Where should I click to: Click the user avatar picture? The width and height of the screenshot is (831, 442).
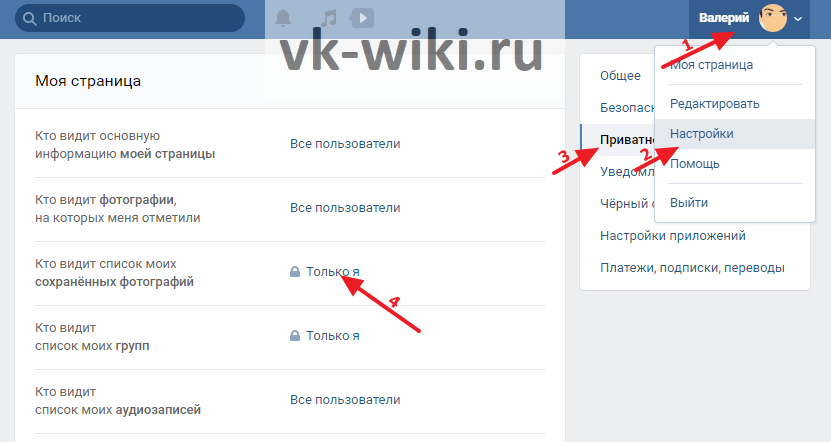pyautogui.click(x=773, y=18)
